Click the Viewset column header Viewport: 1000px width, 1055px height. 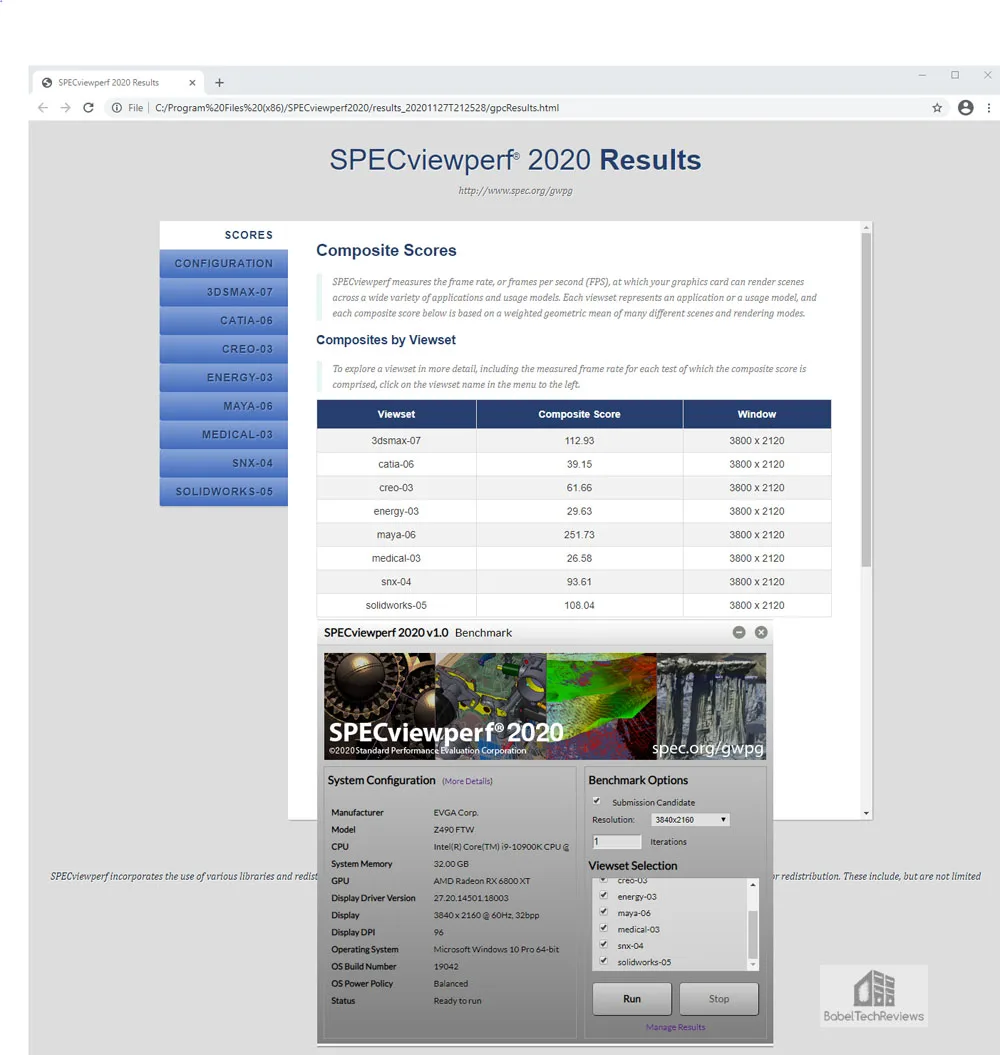pos(396,414)
